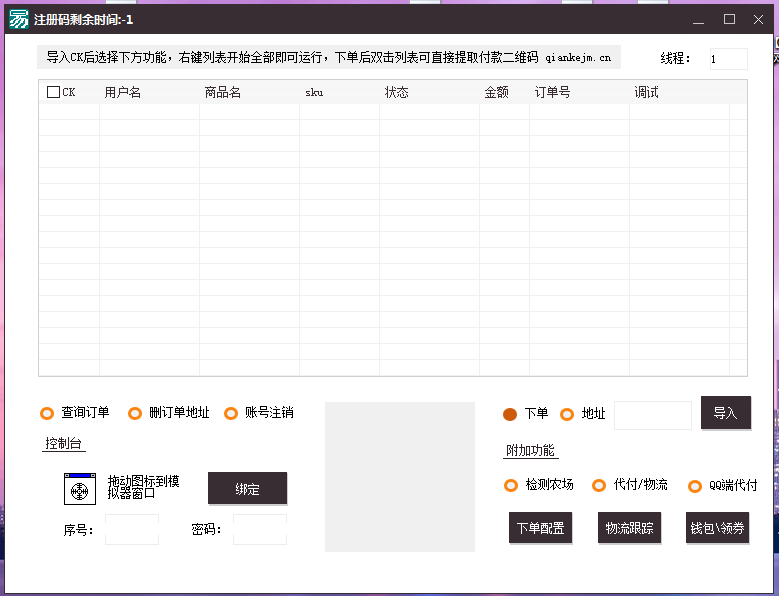779x596 pixels.
Task: Click the crosshair window-finder icon
Action: click(x=80, y=489)
